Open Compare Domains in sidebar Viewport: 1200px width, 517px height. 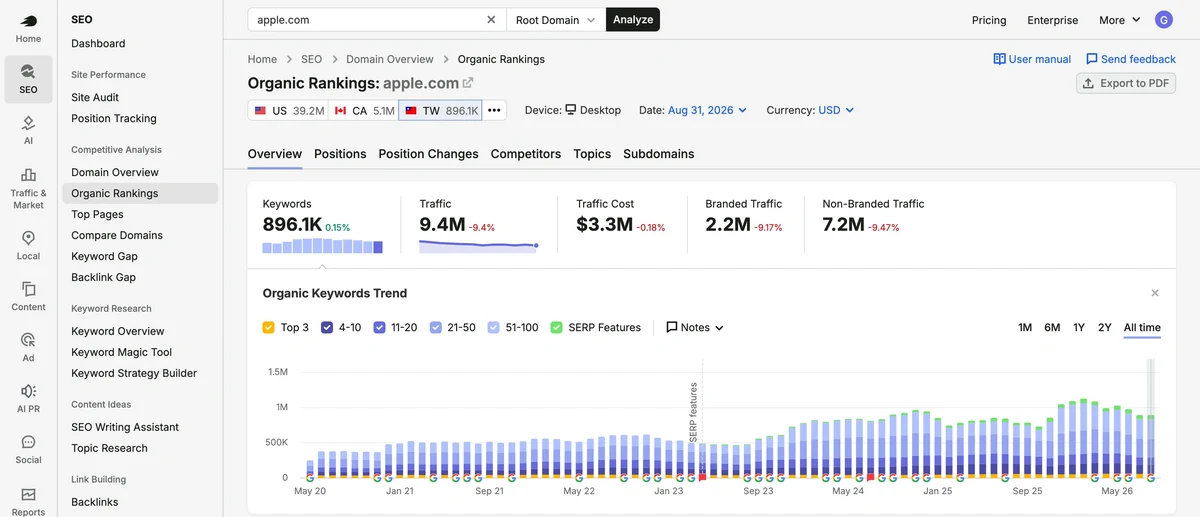click(117, 235)
